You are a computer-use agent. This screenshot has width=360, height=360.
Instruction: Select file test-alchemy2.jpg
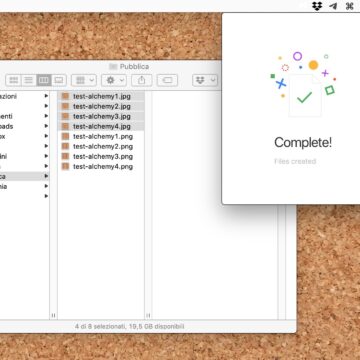tap(101, 106)
